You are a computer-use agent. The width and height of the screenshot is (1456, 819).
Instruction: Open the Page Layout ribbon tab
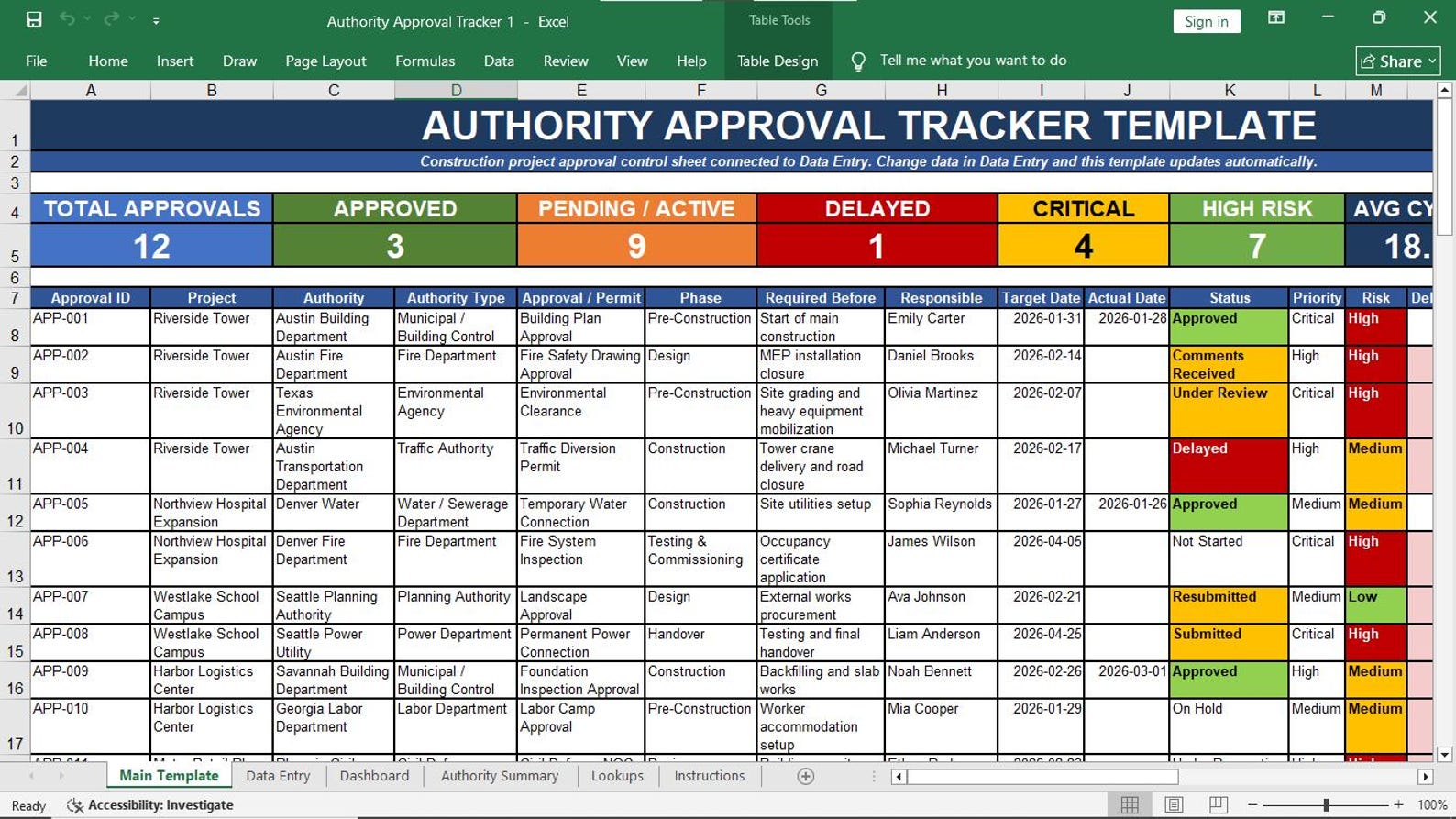tap(325, 61)
